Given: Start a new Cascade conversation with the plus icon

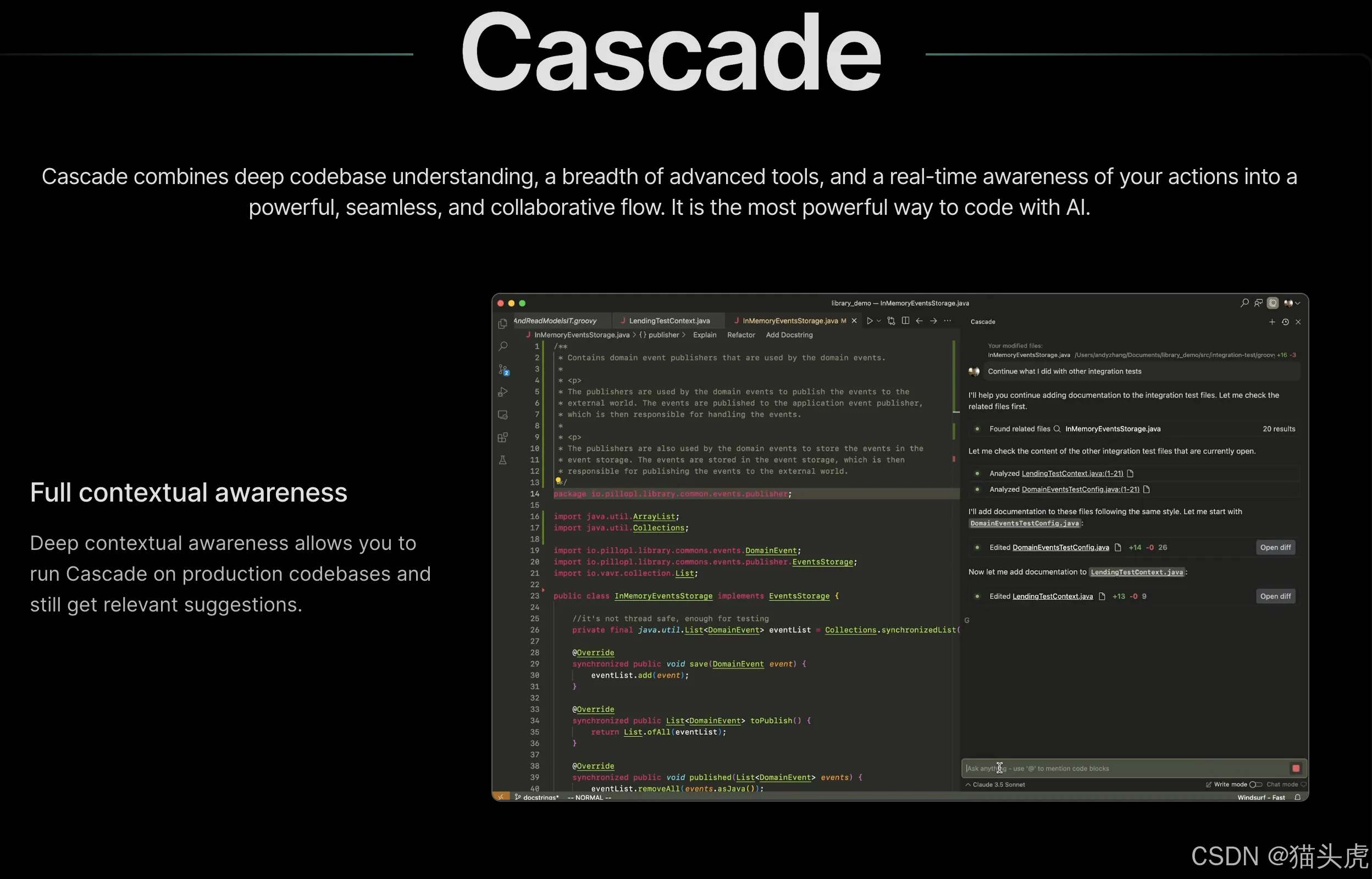Looking at the screenshot, I should [1272, 322].
